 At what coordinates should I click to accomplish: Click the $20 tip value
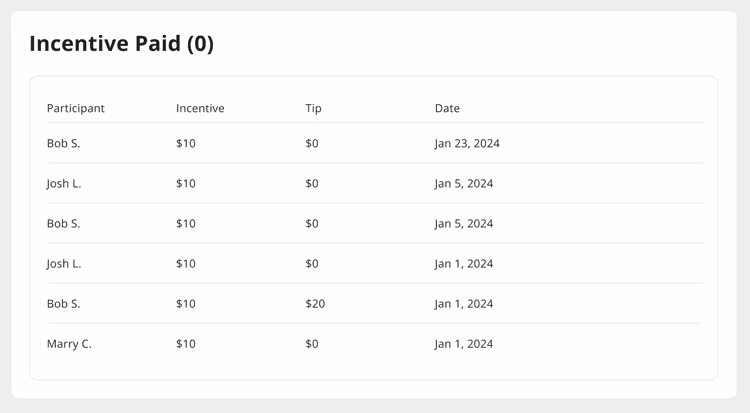point(315,304)
